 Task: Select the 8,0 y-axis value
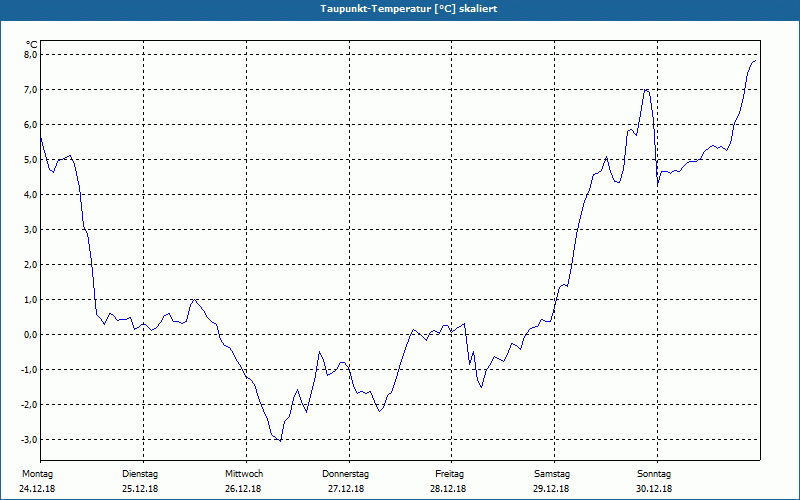[x=31, y=55]
